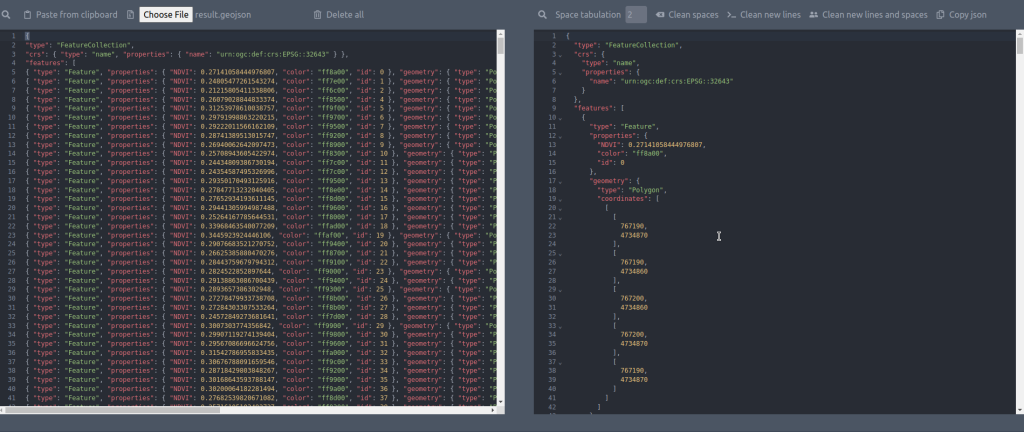Image resolution: width=1024 pixels, height=432 pixels.
Task: Click the left editor row with color "ffaf00"
Action: coord(260,236)
